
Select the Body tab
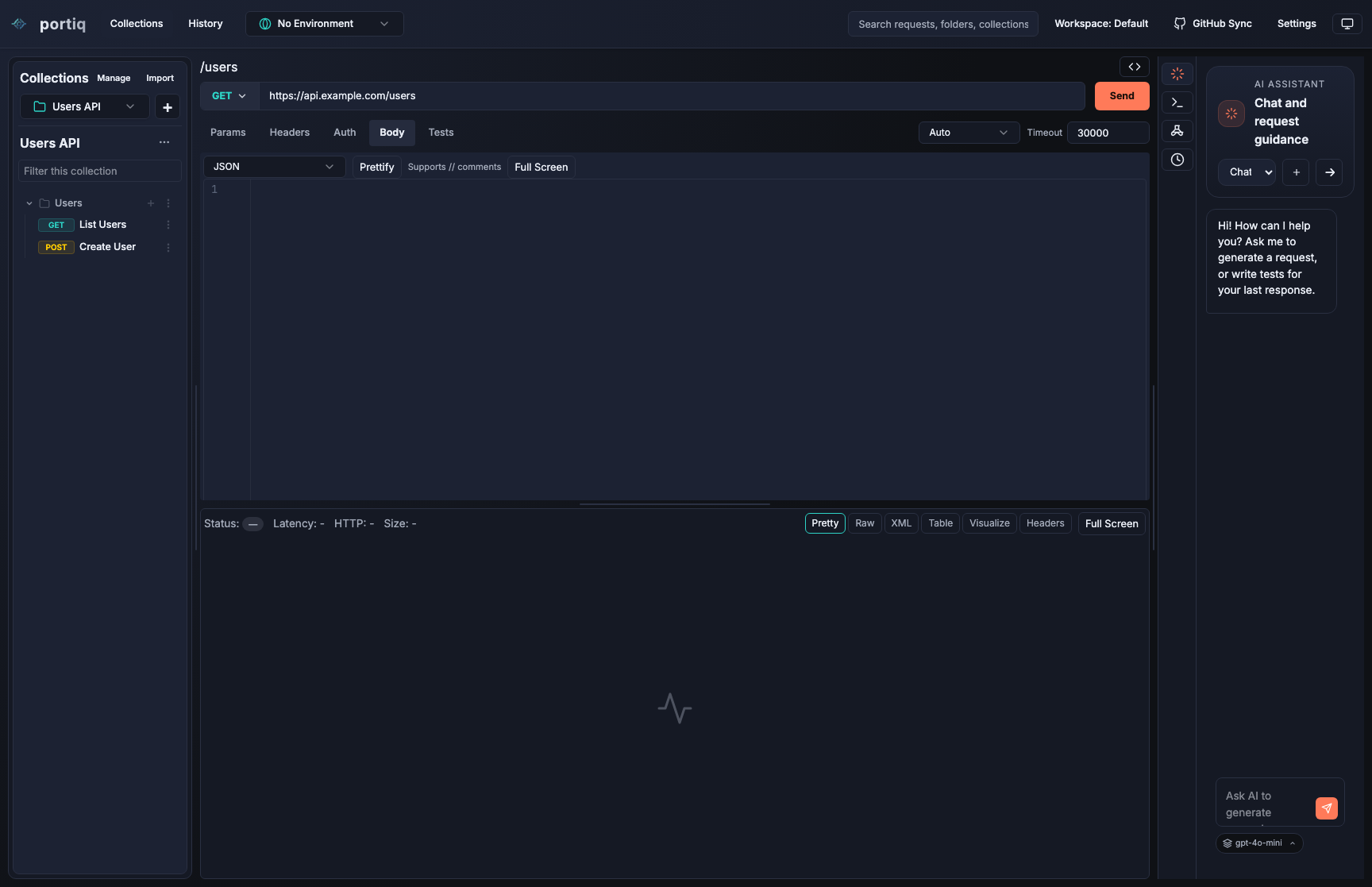pyautogui.click(x=392, y=133)
